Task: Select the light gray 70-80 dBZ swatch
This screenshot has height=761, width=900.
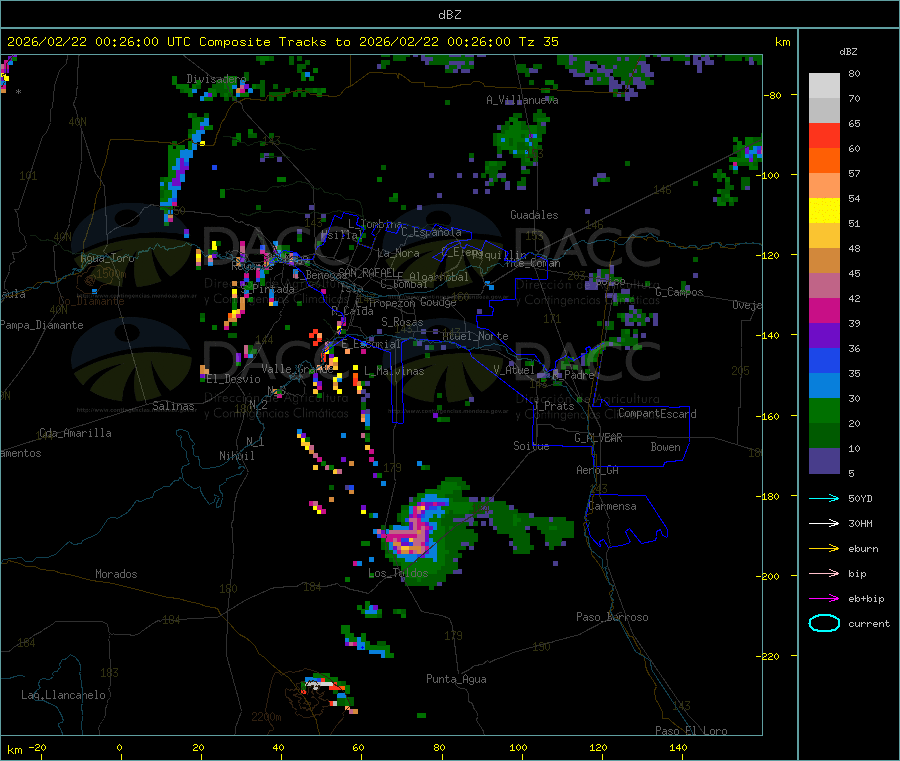Action: 824,86
